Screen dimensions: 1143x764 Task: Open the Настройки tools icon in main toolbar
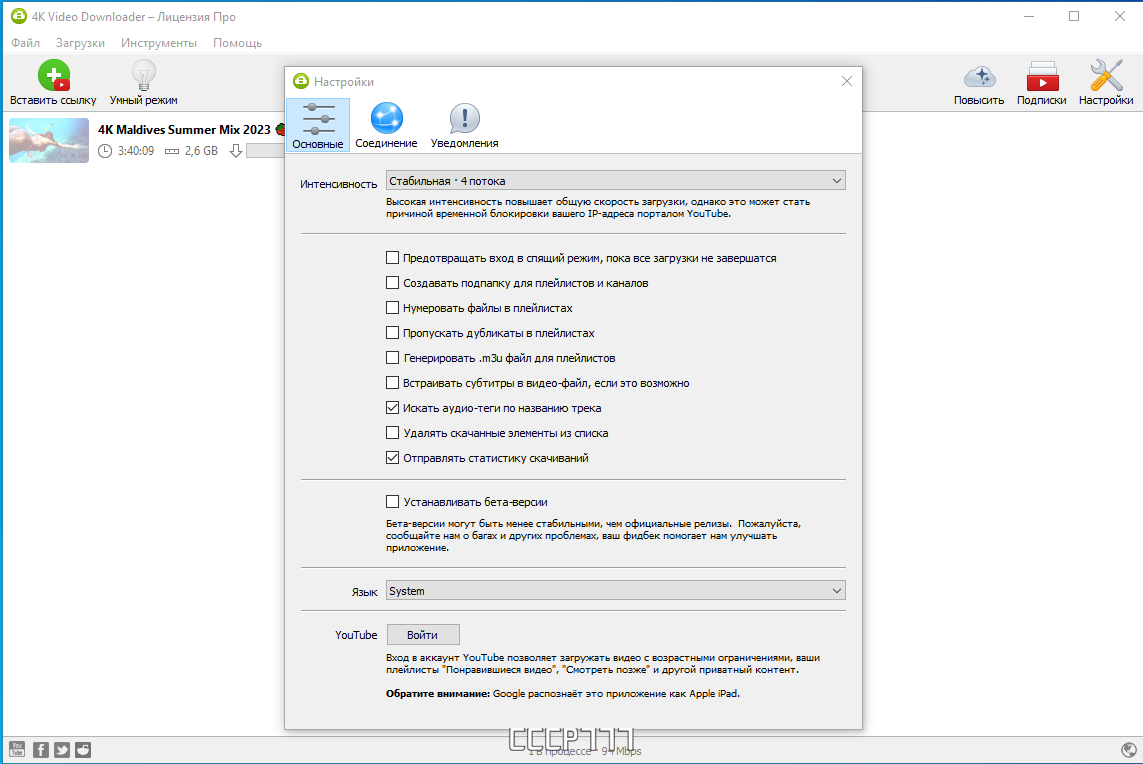[x=1106, y=76]
